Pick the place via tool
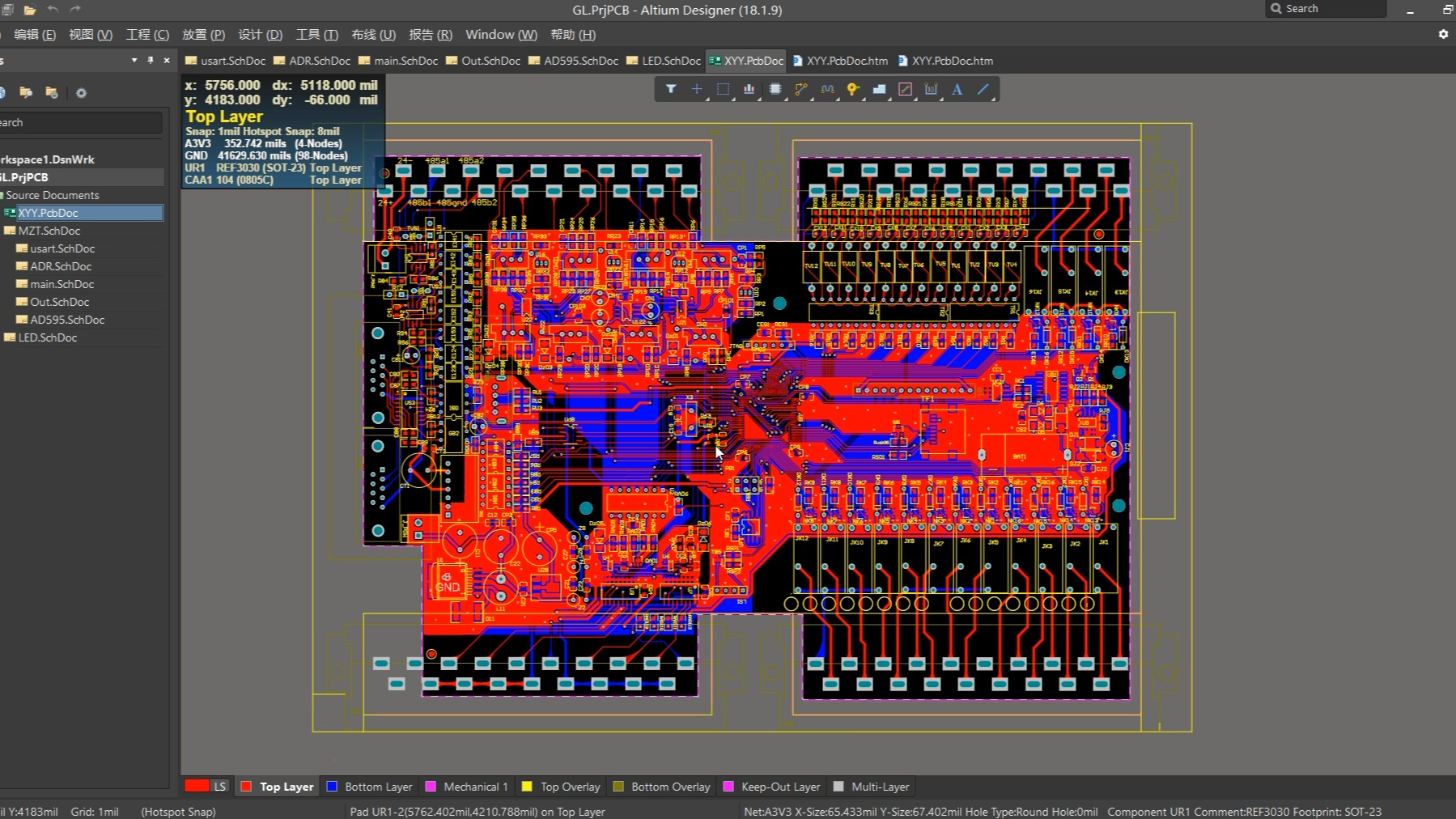Image resolution: width=1456 pixels, height=819 pixels. click(853, 89)
